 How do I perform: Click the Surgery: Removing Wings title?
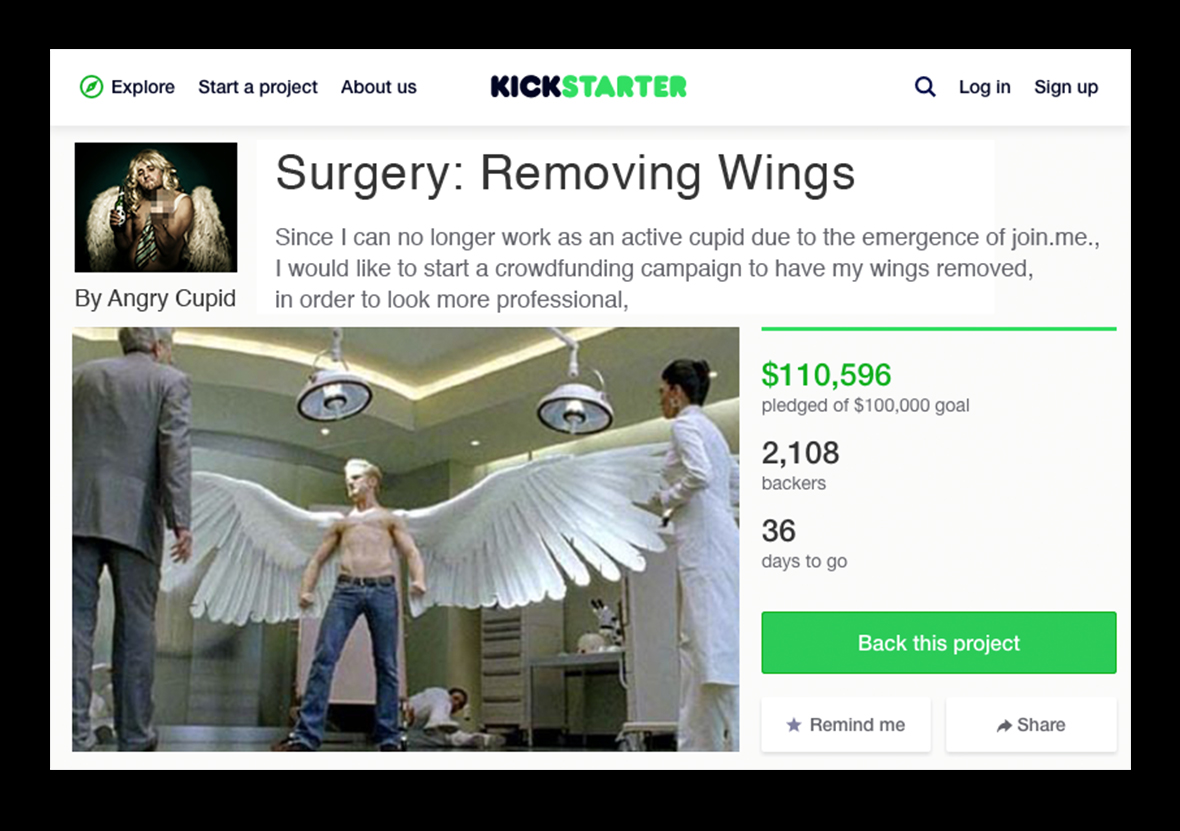click(565, 173)
